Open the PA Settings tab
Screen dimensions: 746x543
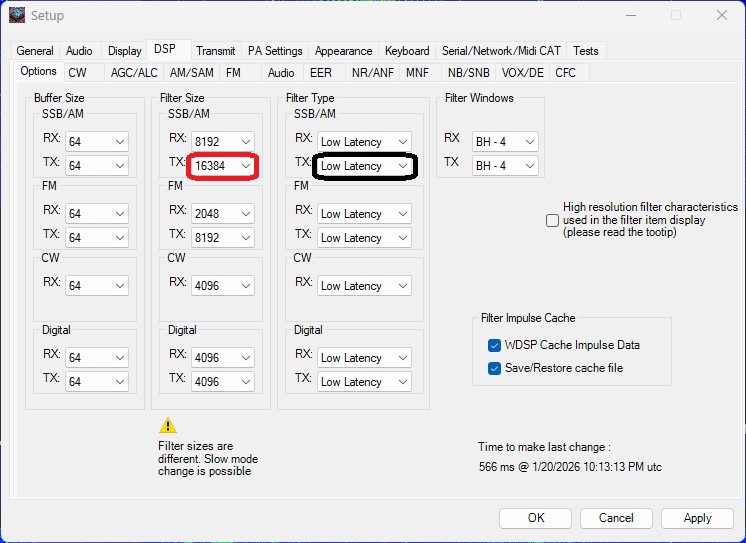pos(275,51)
